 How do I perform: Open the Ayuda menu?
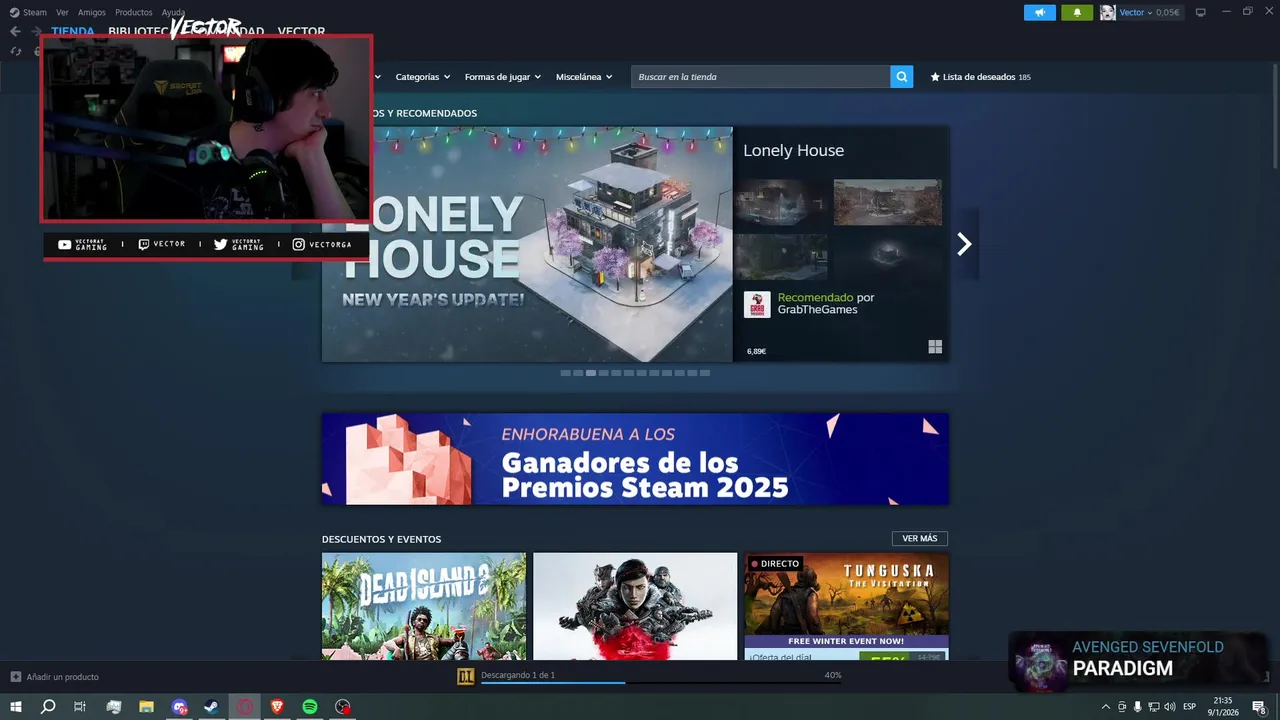pos(174,12)
